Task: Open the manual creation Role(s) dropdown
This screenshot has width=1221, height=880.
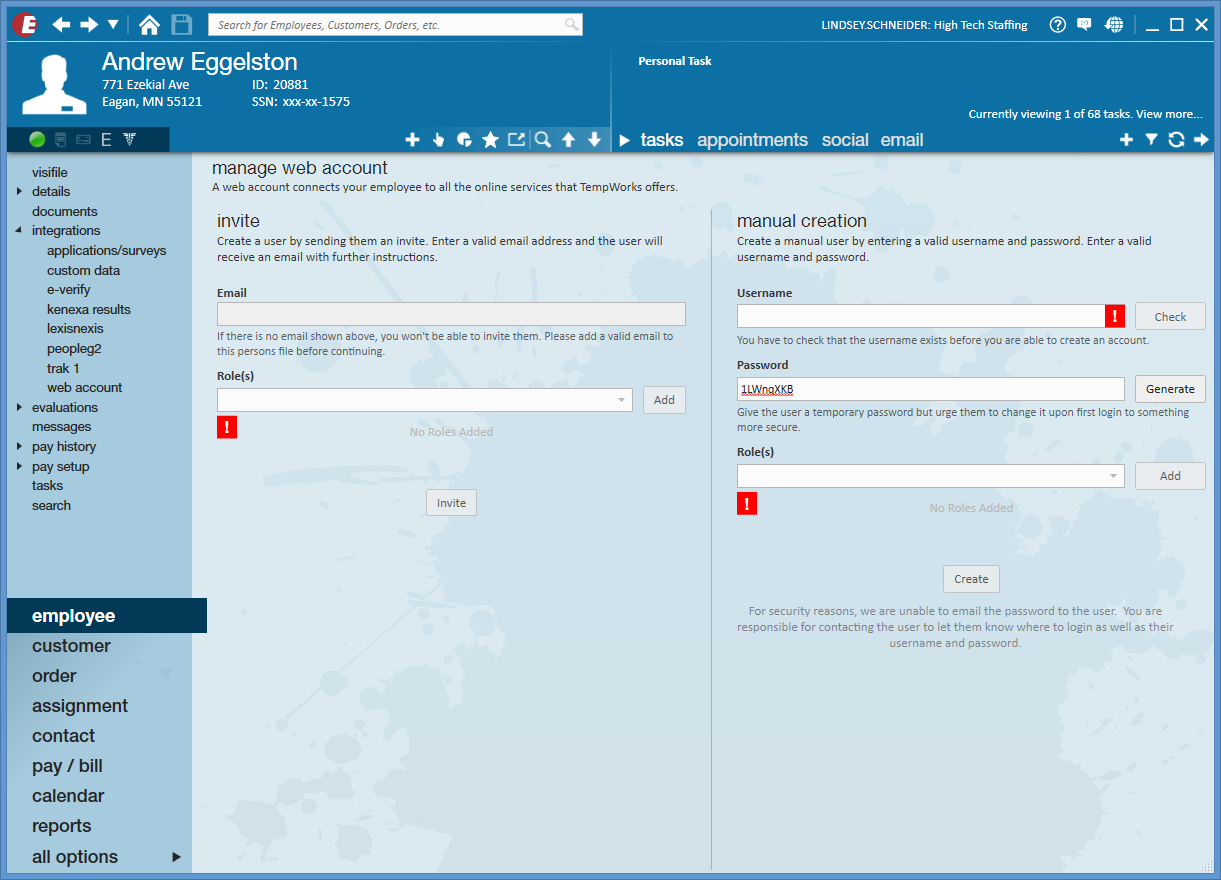Action: pyautogui.click(x=931, y=476)
